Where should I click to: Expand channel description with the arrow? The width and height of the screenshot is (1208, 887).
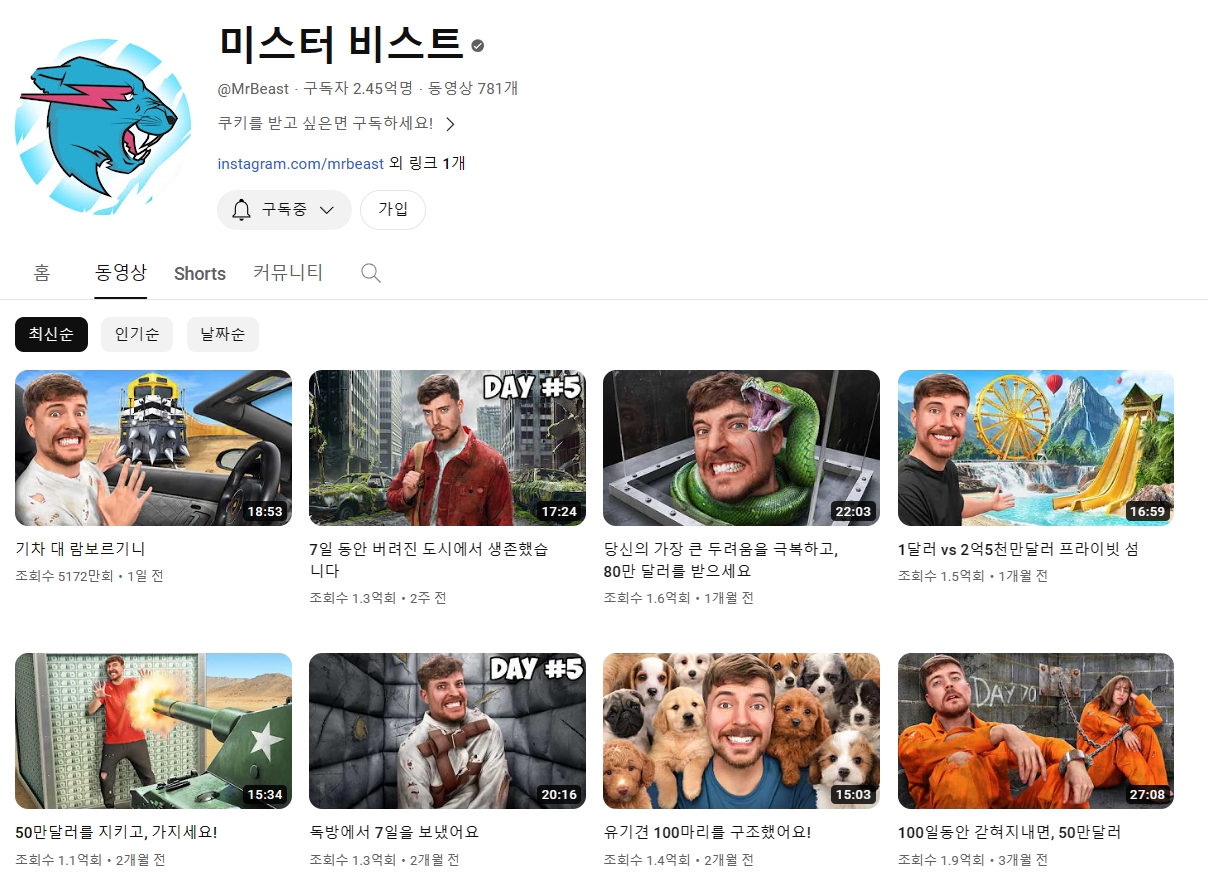pos(450,124)
